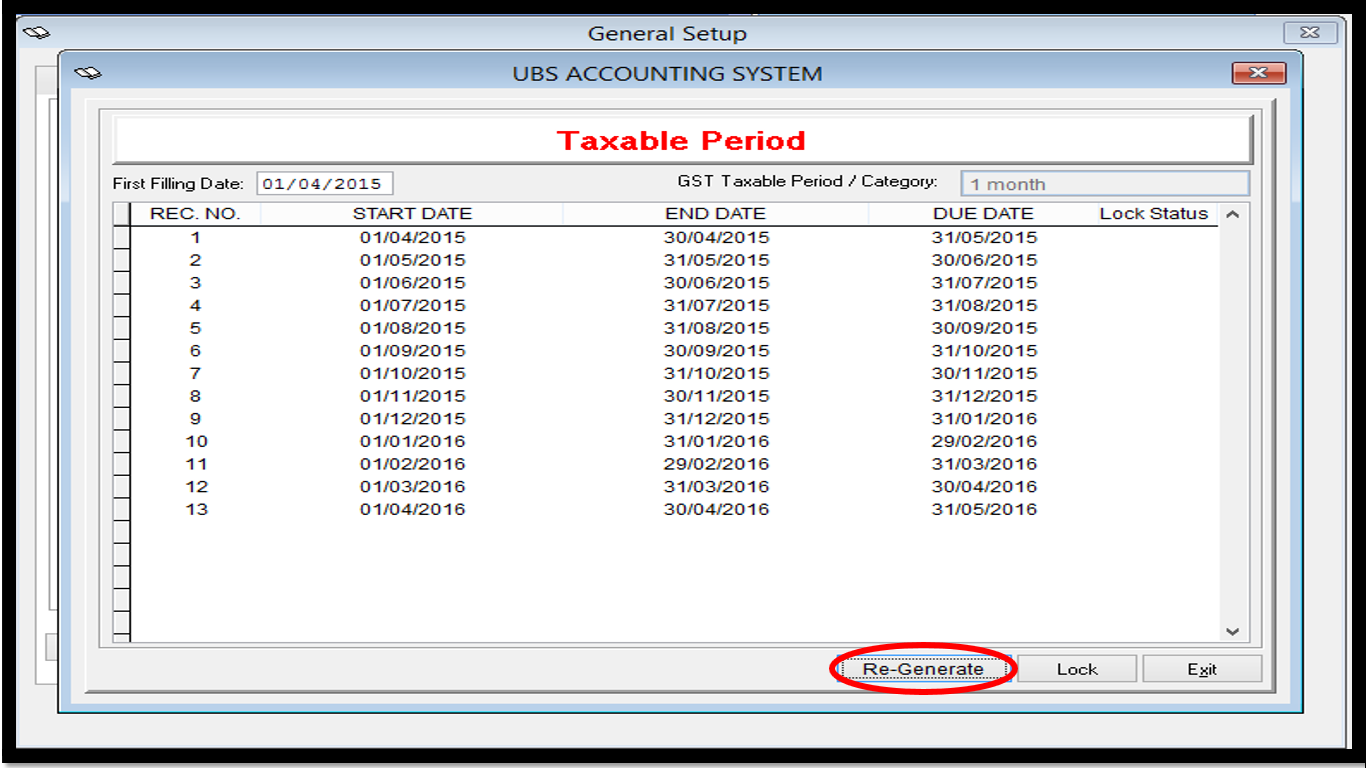
Task: Click due date 30/06/2015 of record 2
Action: (x=985, y=260)
